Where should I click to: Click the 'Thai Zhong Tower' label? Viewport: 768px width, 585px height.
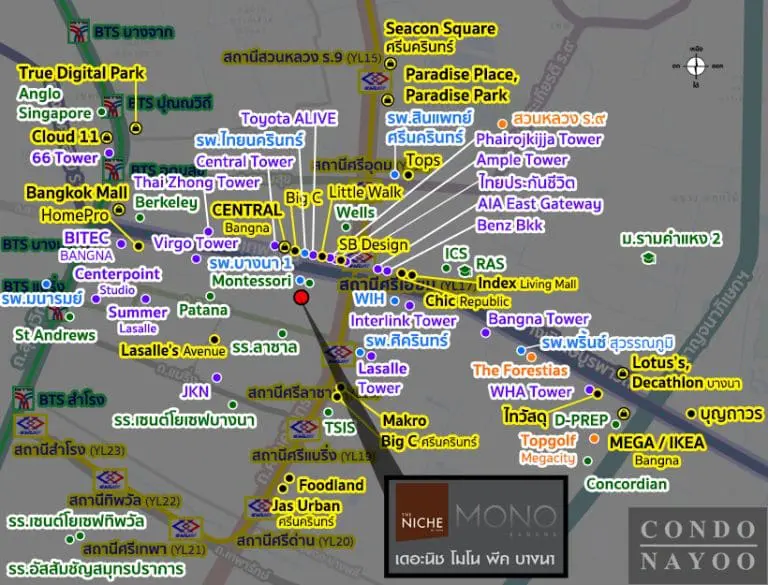point(196,182)
